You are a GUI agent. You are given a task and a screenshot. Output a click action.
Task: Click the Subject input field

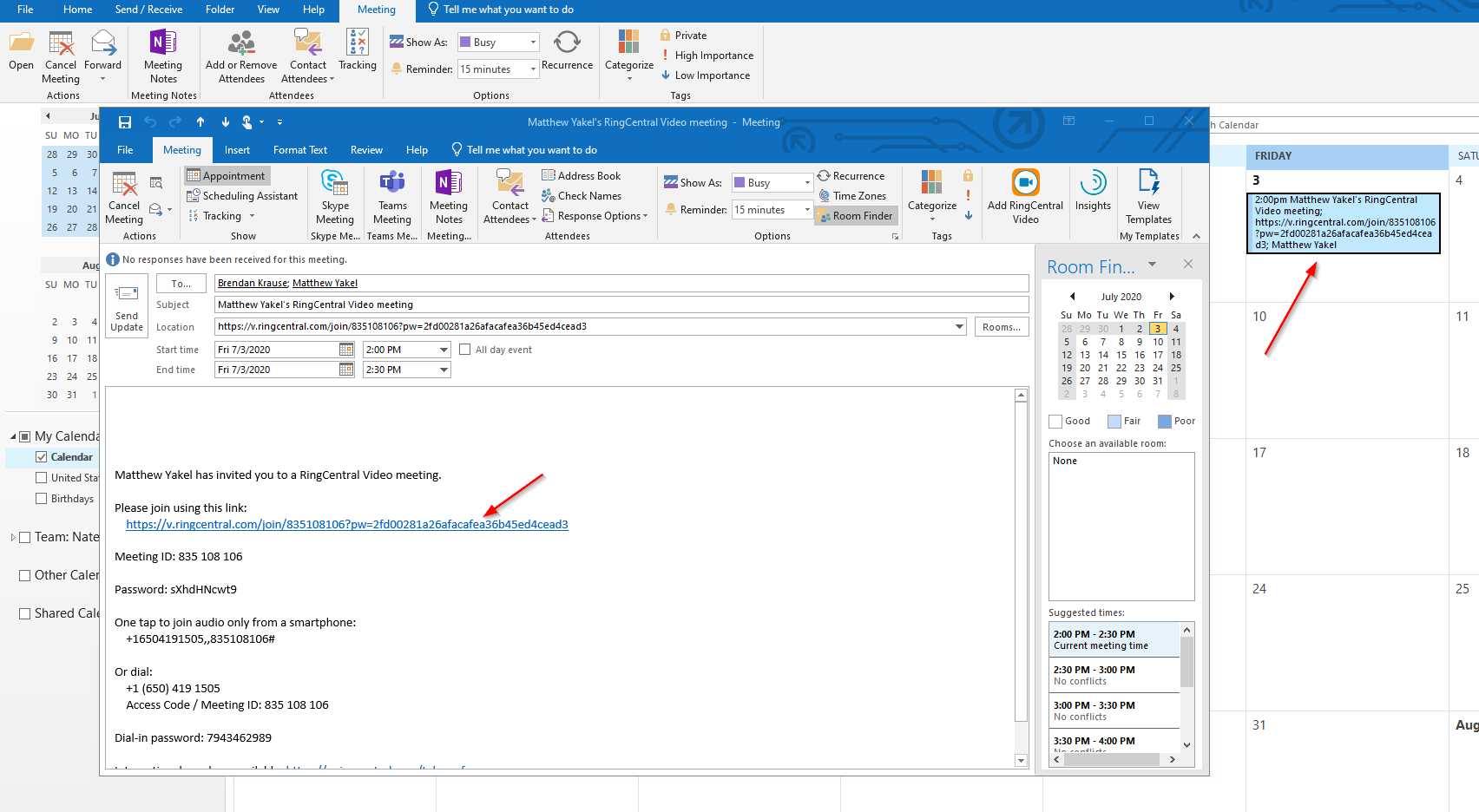(x=621, y=304)
